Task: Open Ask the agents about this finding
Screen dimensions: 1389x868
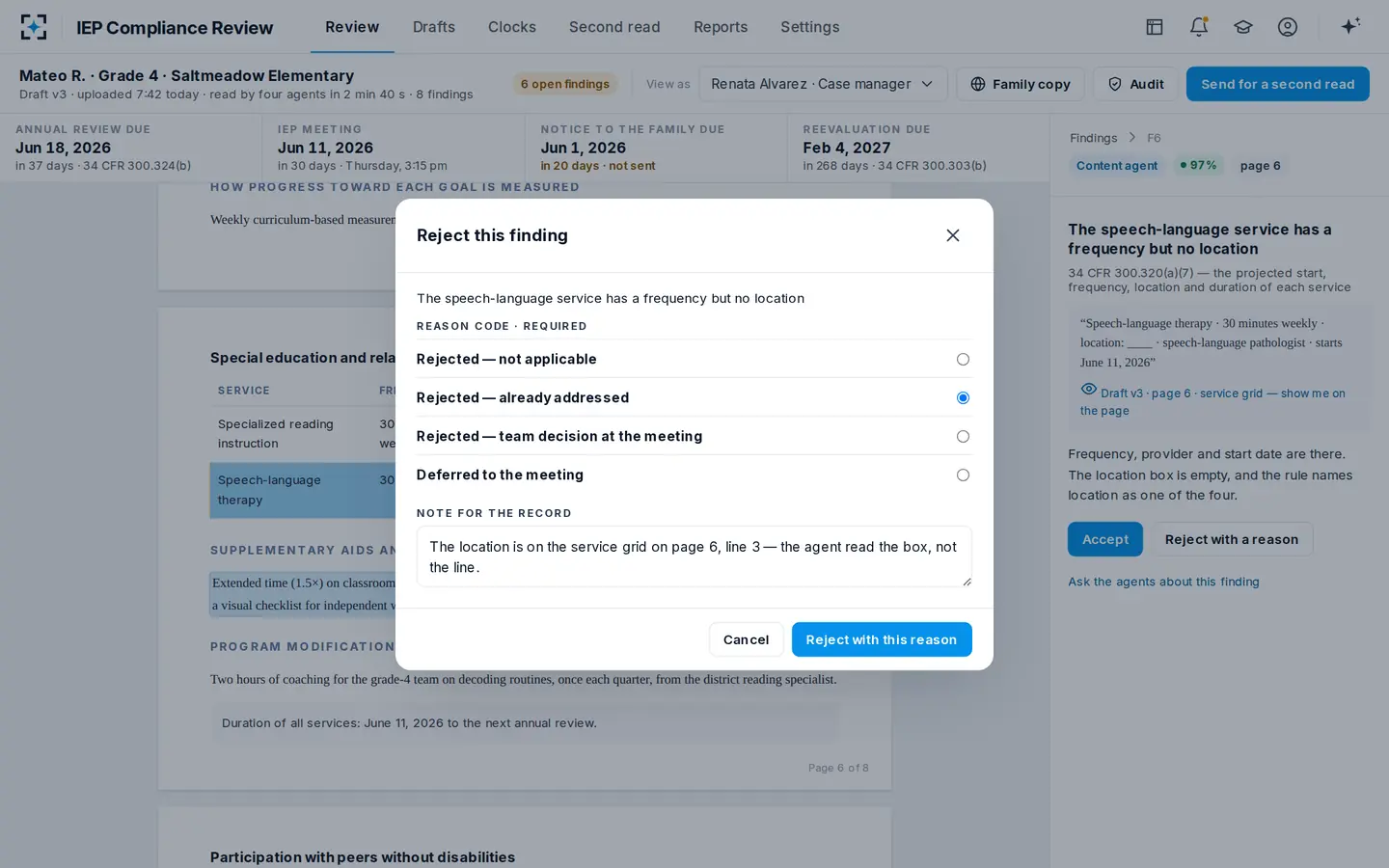Action: click(x=1163, y=582)
